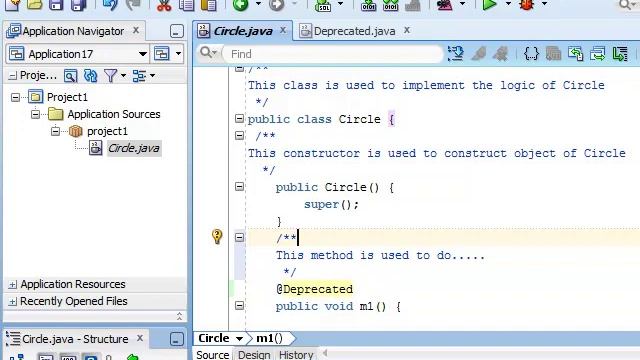This screenshot has height=360, width=640.
Task: Click the Application Navigator panel icon
Action: point(14,31)
